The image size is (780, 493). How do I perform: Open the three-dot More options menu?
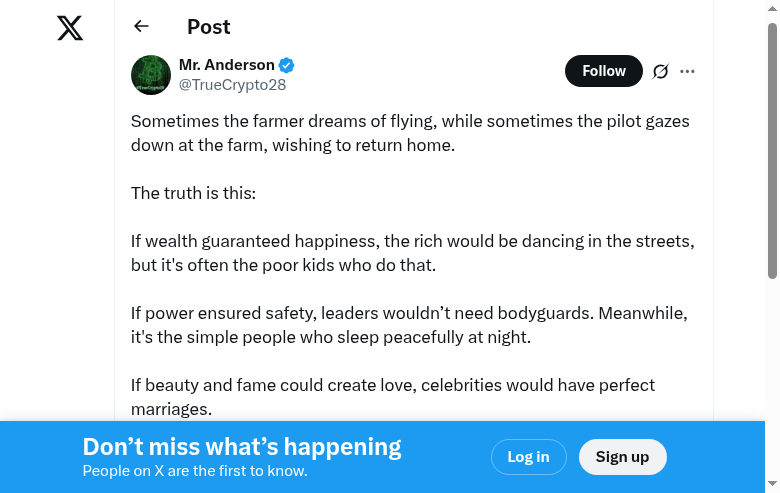click(687, 71)
